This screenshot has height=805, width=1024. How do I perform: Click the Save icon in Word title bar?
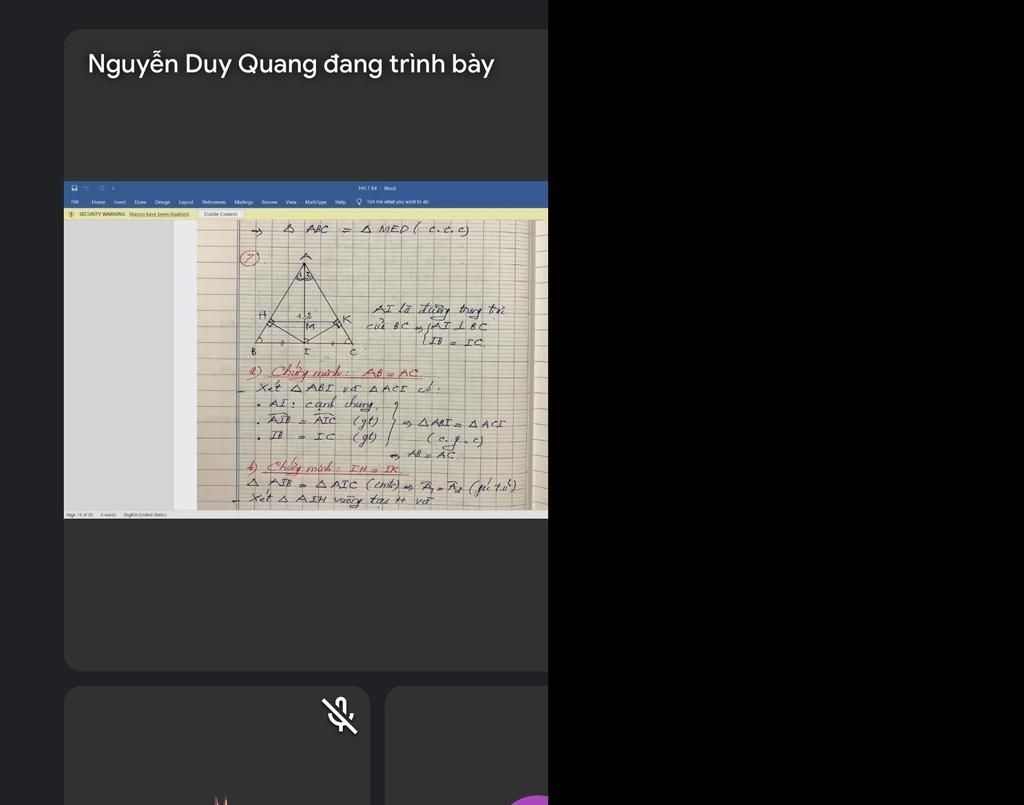coord(74,188)
